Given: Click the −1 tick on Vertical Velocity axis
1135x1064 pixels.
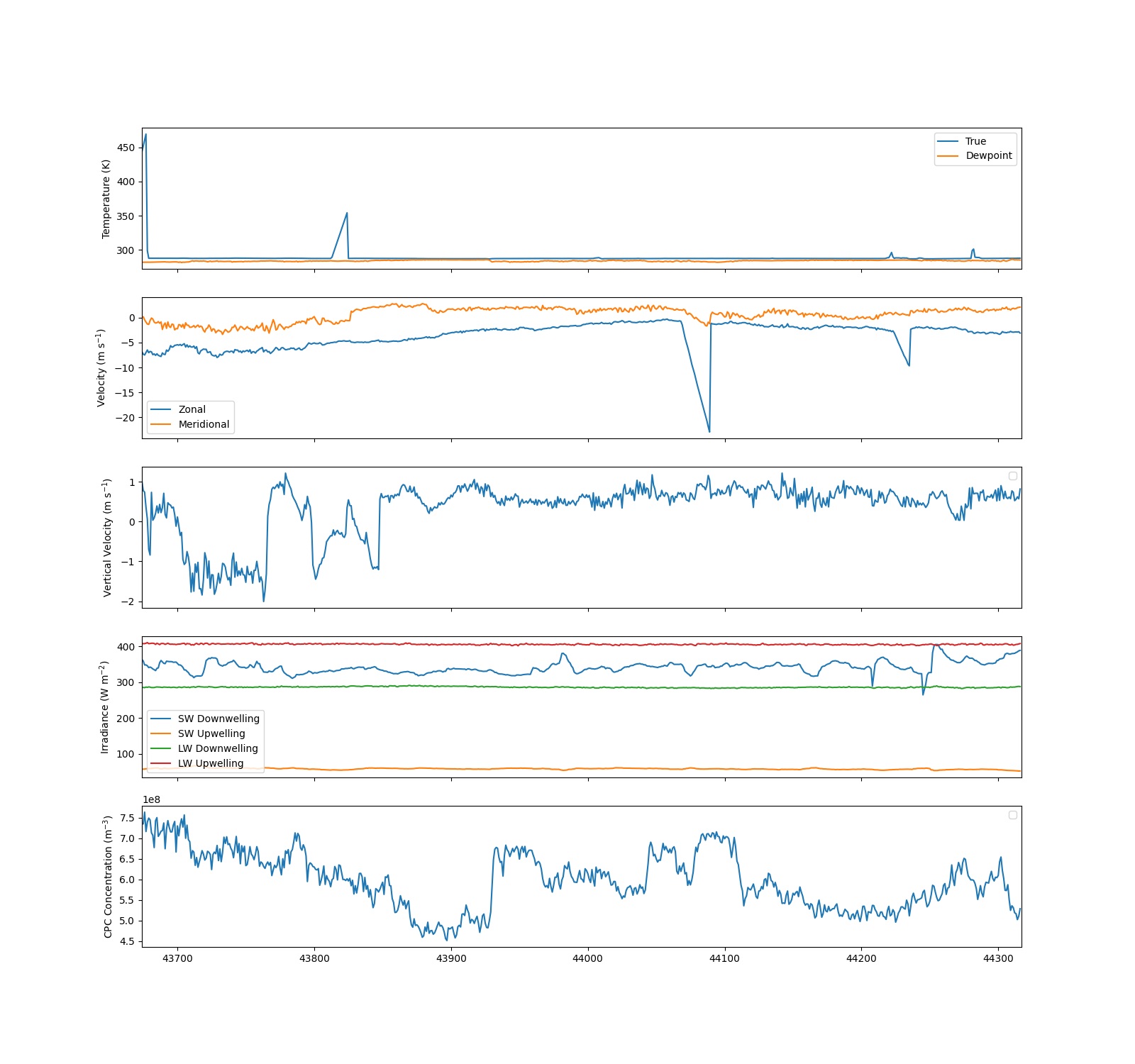Looking at the screenshot, I should (128, 562).
